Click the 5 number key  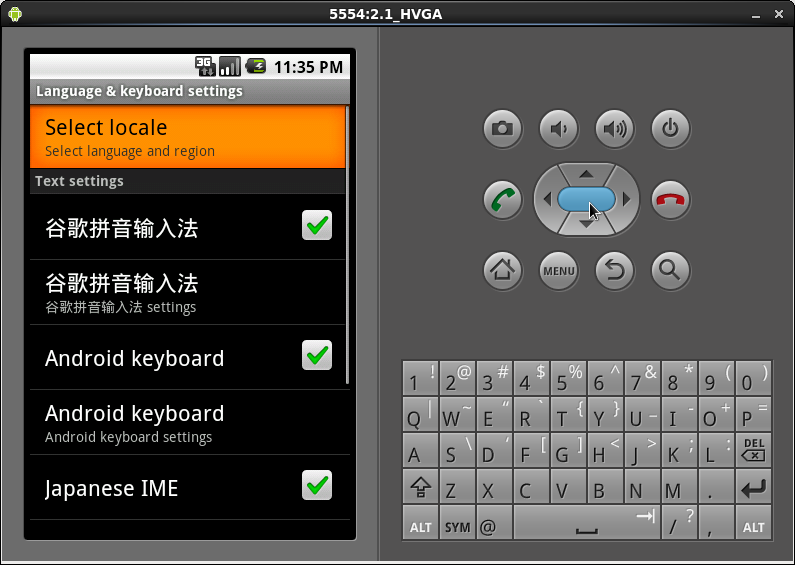pos(568,378)
